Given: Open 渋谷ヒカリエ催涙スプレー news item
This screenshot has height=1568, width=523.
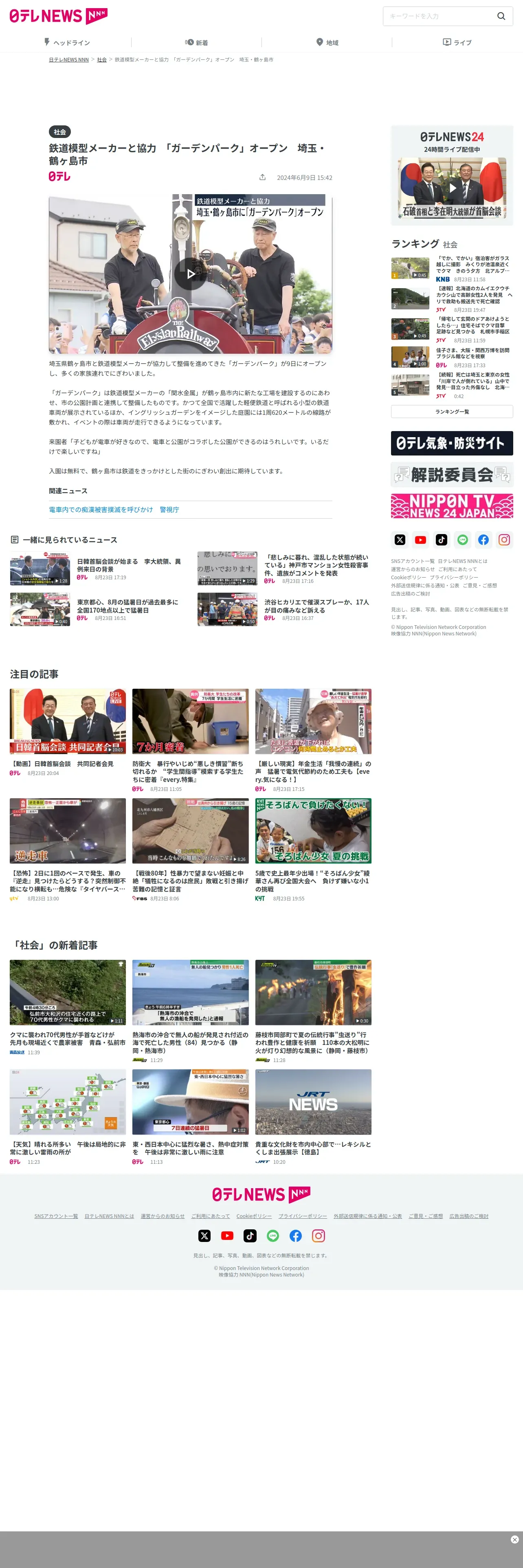Looking at the screenshot, I should point(284,609).
